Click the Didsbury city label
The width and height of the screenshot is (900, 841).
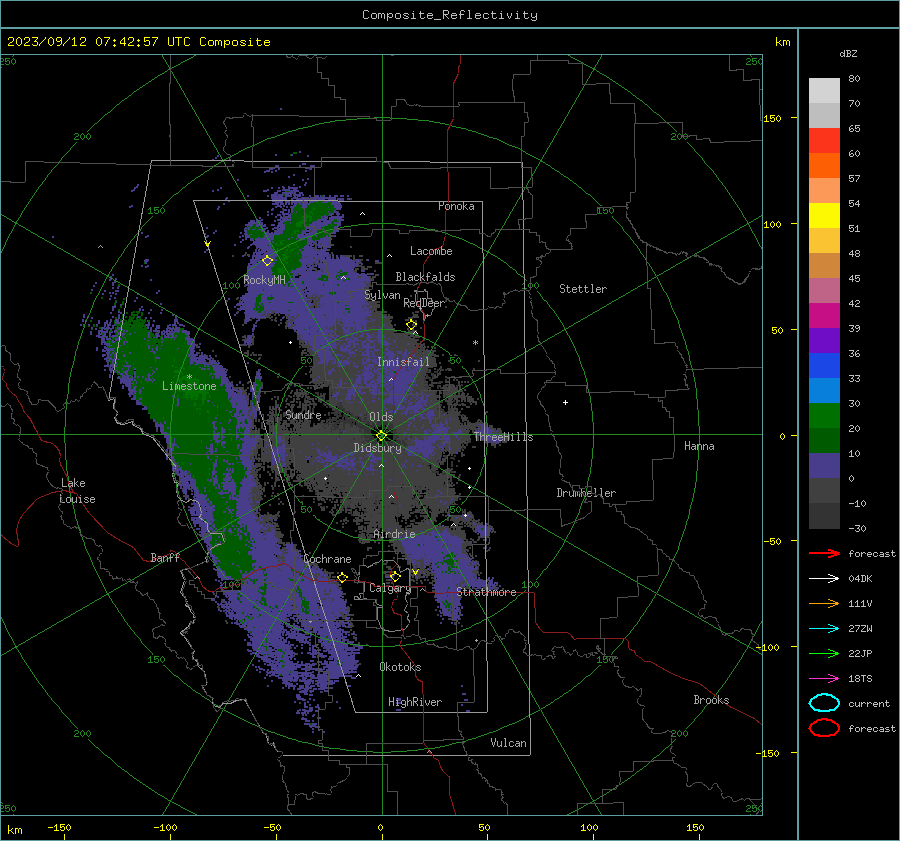click(x=378, y=448)
